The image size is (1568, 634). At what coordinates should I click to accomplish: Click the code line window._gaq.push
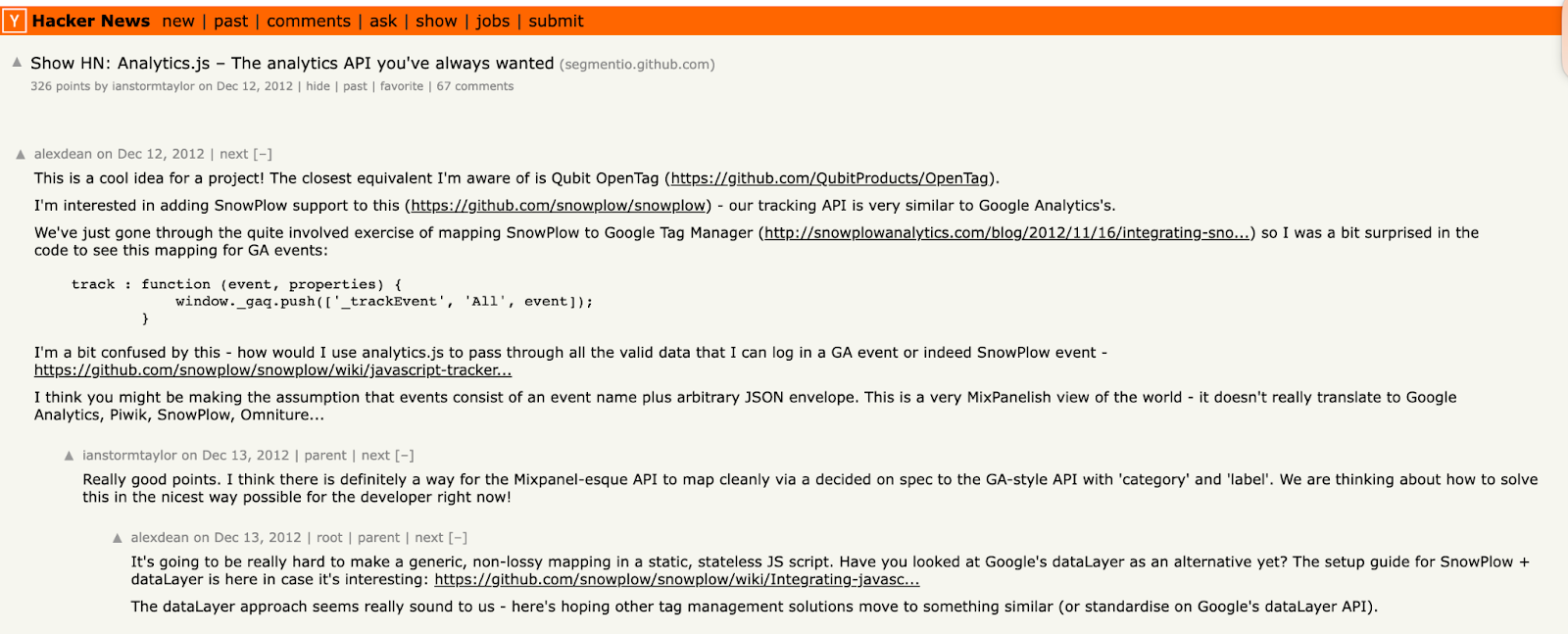coord(384,302)
